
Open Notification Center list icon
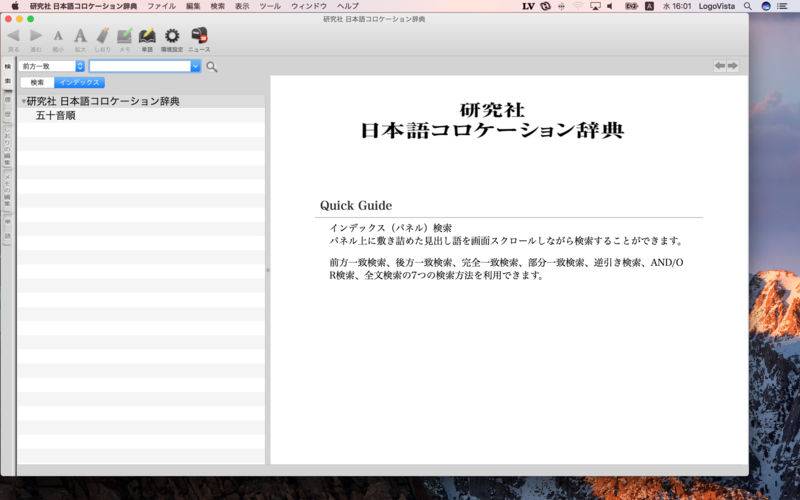point(782,6)
